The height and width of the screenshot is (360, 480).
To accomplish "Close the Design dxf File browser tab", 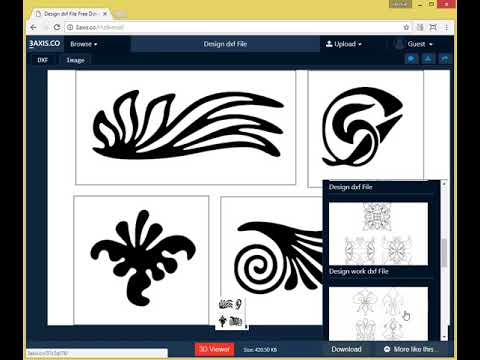I will 105,14.
